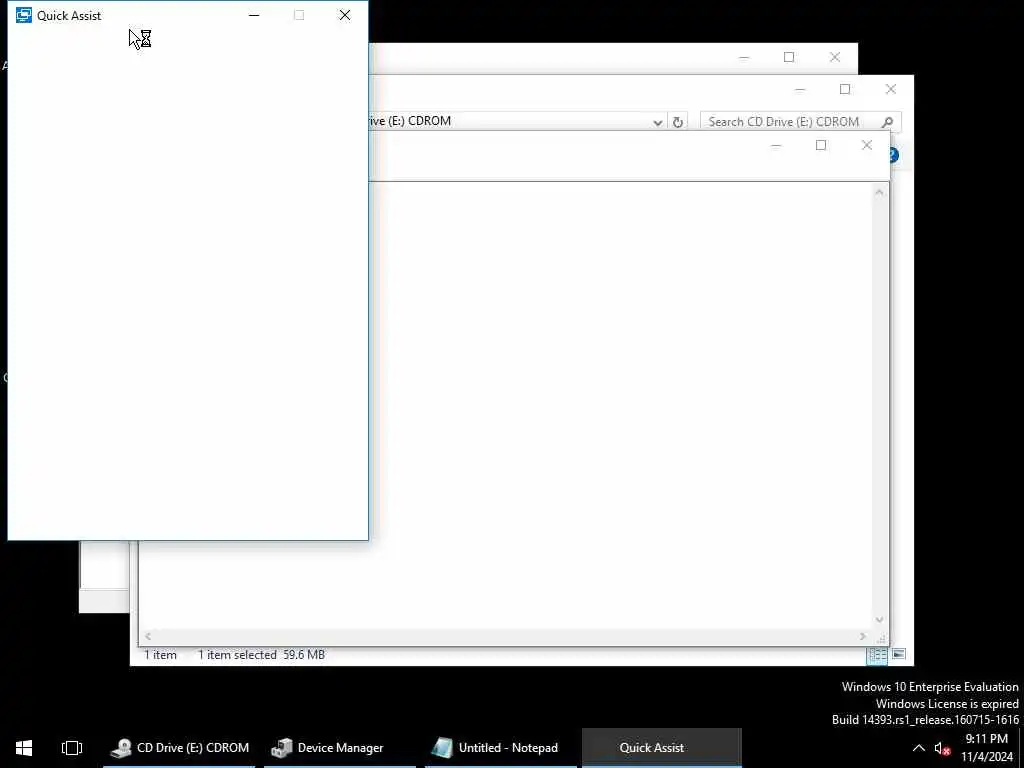
Task: Click Notepad vertical scrollbar down arrow
Action: [879, 620]
